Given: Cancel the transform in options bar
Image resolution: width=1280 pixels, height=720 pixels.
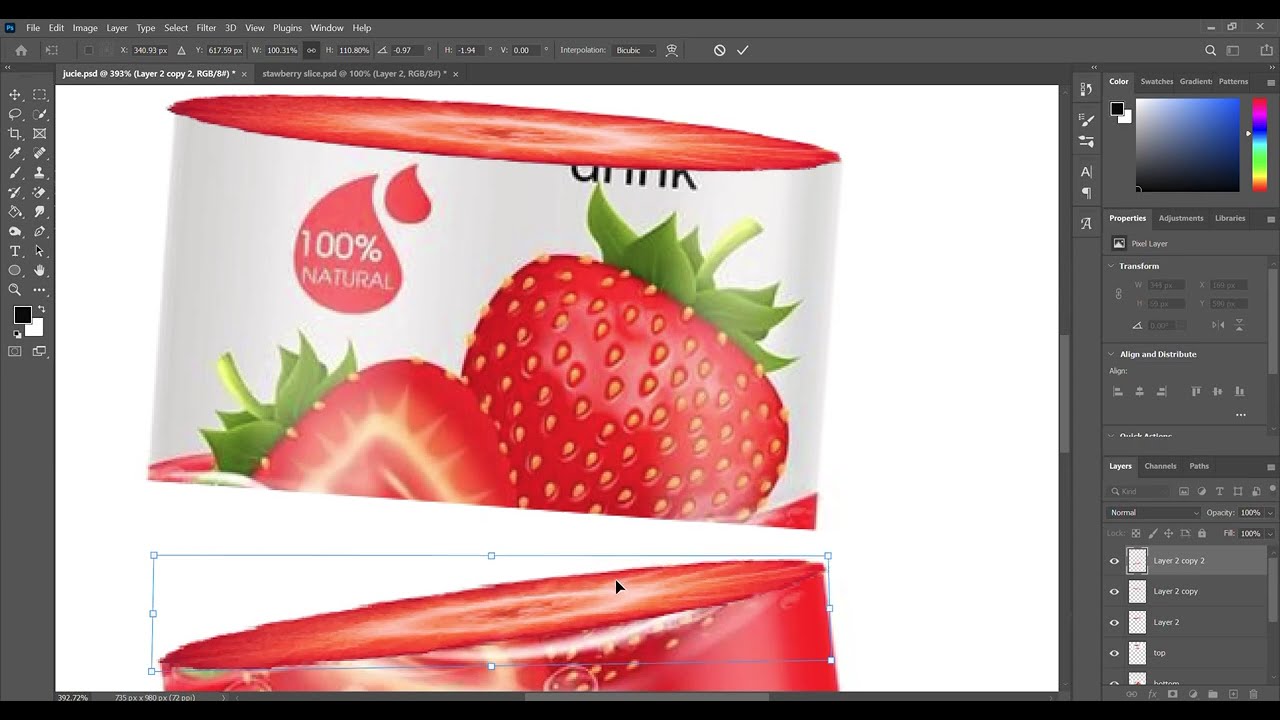Looking at the screenshot, I should pyautogui.click(x=719, y=50).
